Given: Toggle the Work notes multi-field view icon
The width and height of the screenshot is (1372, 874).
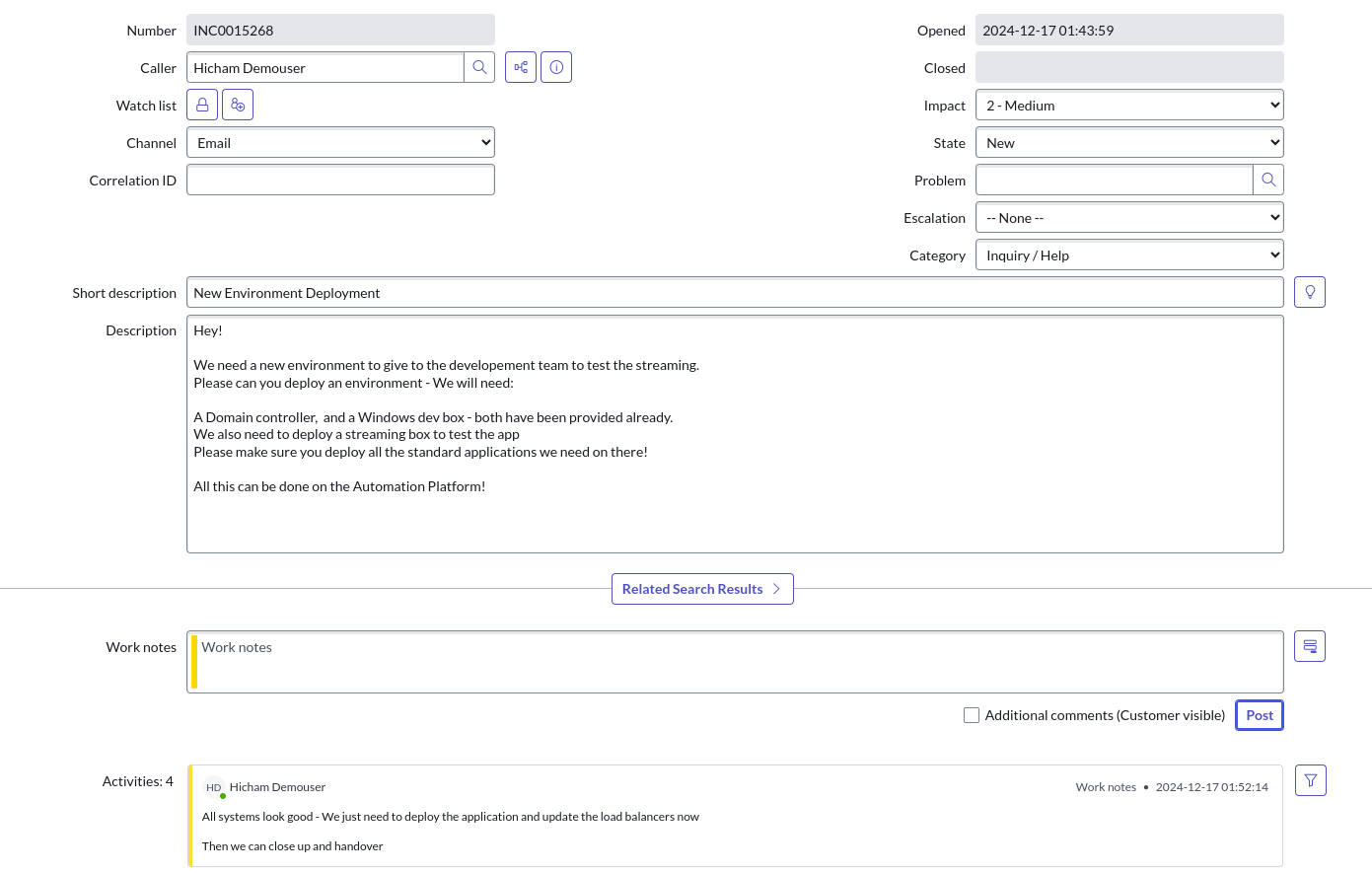Looking at the screenshot, I should coord(1310,646).
